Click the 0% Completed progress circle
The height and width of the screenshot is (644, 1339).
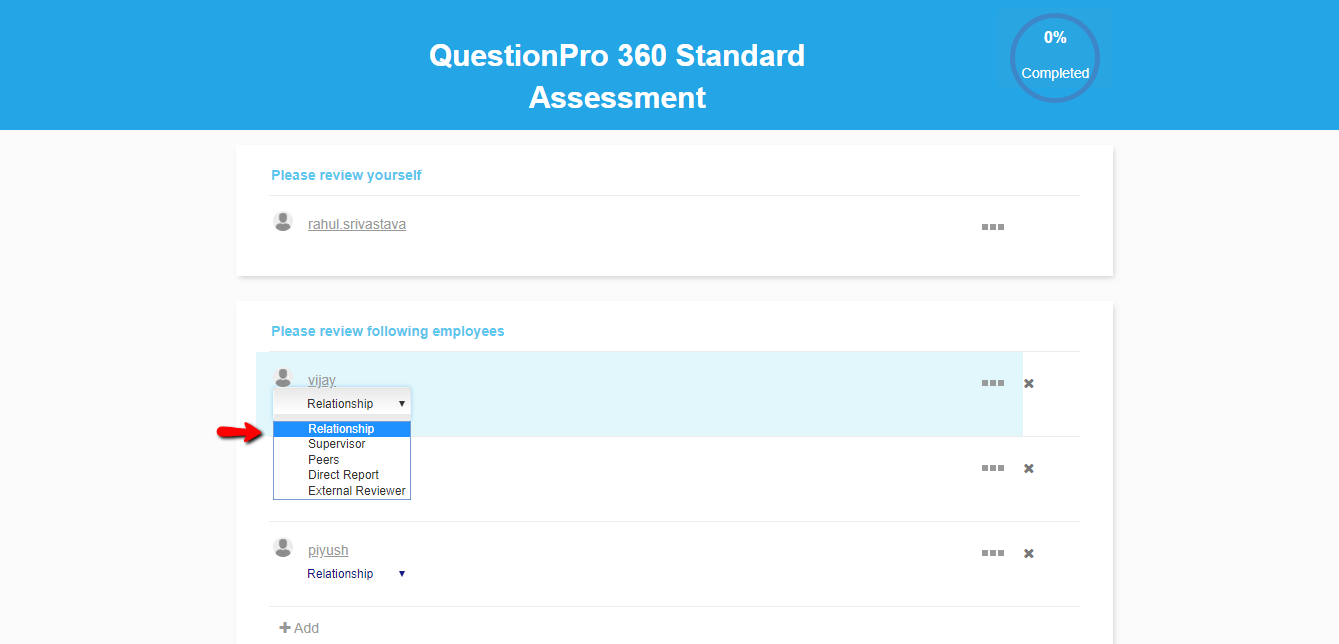click(x=1055, y=57)
